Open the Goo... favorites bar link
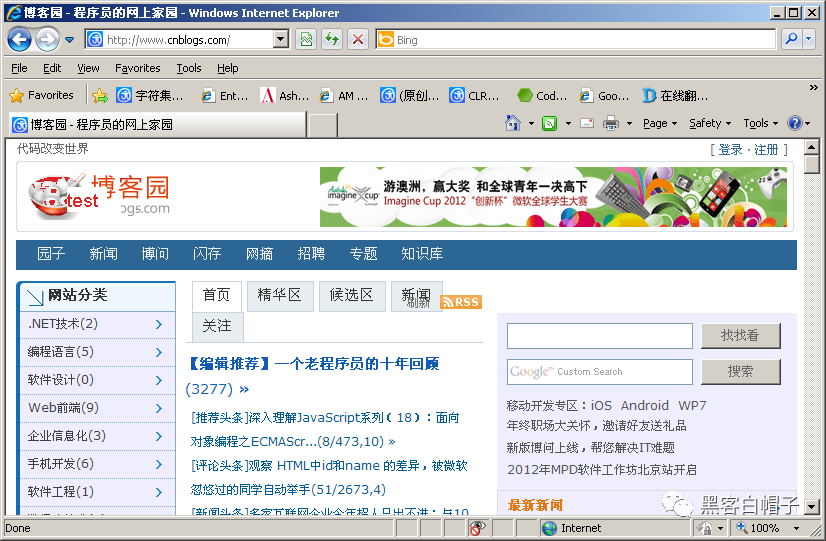The width and height of the screenshot is (826, 541). [x=604, y=95]
